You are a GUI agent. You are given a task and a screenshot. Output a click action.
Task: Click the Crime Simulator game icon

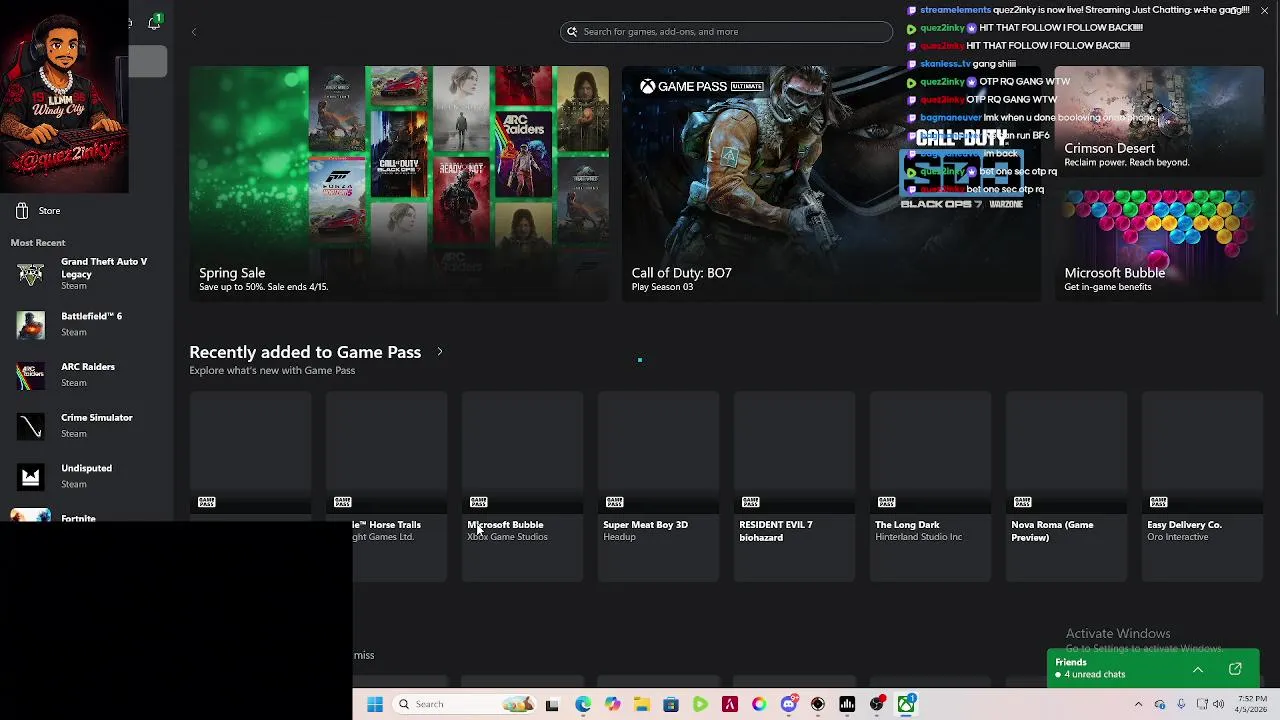click(x=31, y=426)
